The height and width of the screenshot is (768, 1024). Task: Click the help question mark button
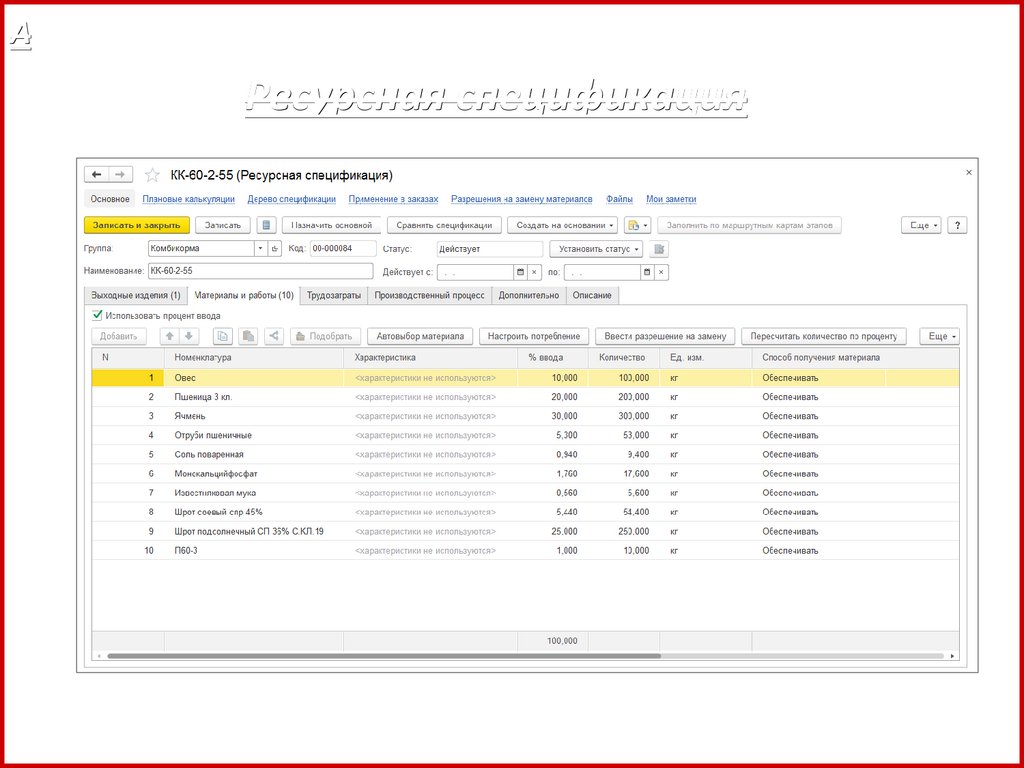957,226
